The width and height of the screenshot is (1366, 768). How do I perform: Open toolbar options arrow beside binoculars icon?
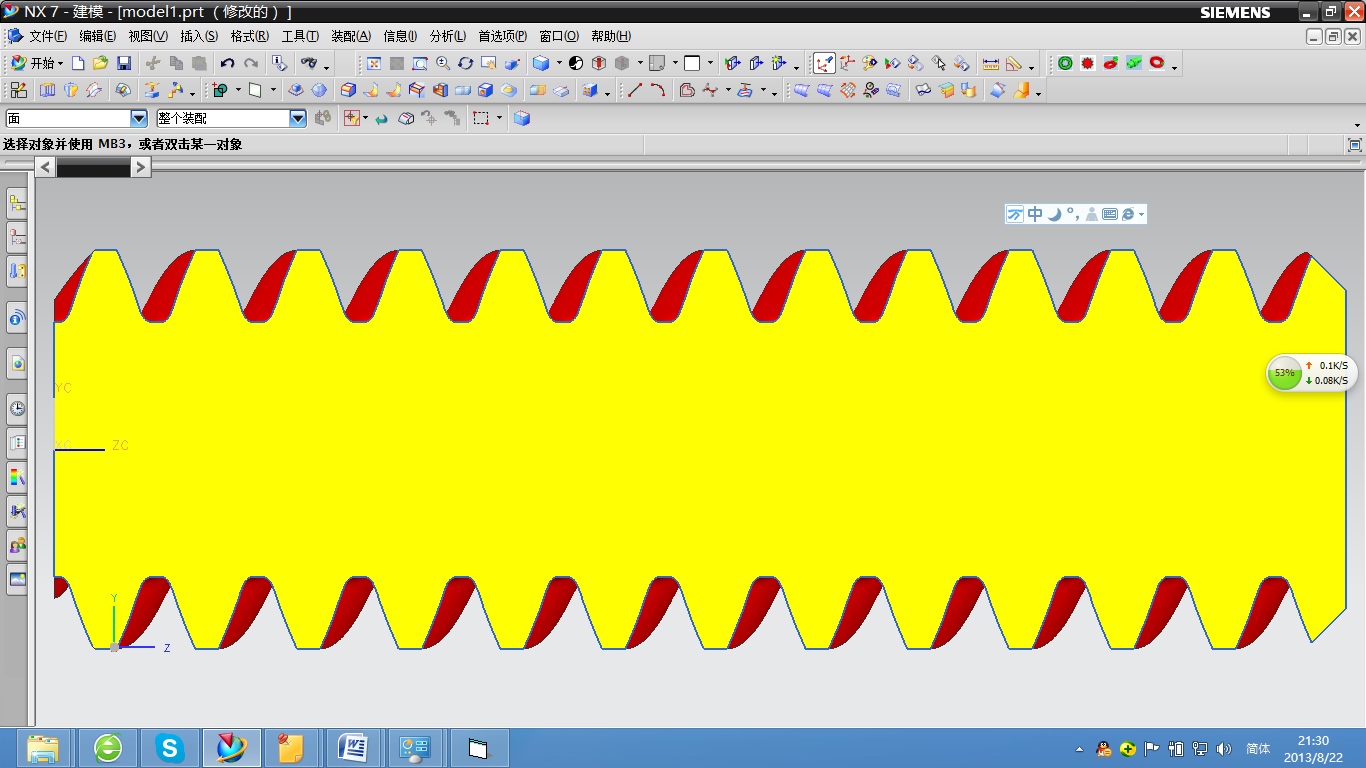tap(327, 66)
